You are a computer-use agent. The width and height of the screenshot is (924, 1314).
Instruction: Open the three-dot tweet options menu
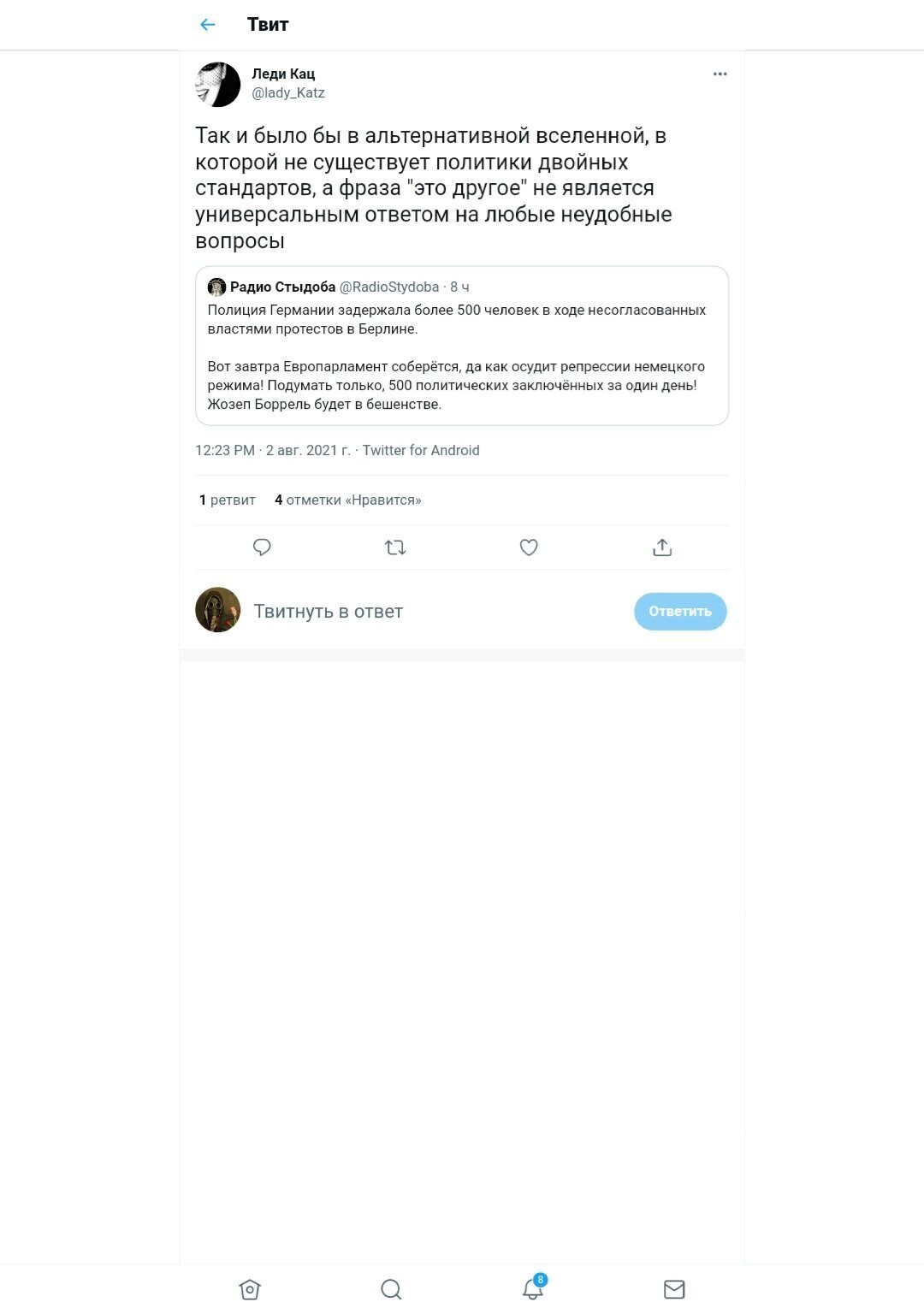pos(720,74)
